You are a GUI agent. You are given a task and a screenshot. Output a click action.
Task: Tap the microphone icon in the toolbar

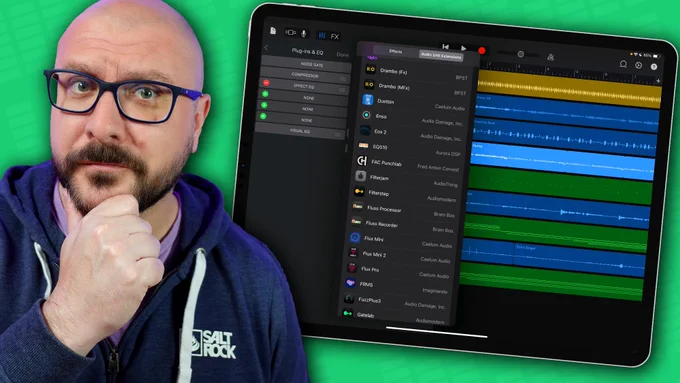tap(304, 33)
